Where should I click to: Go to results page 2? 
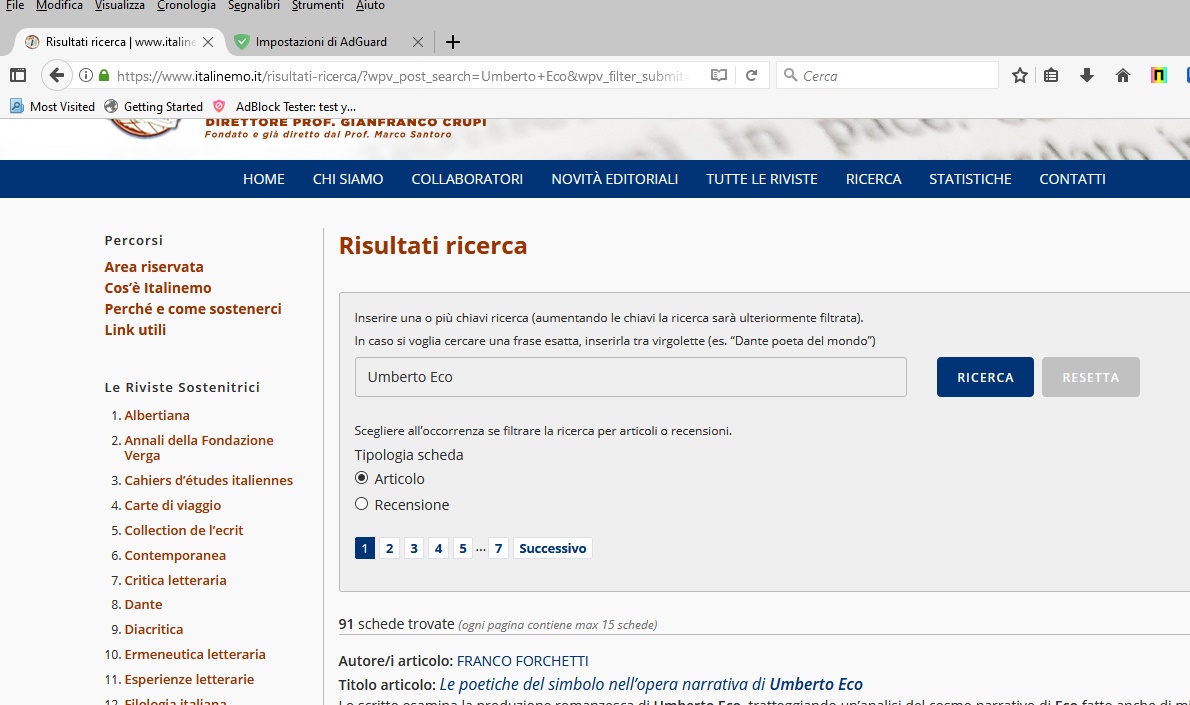click(x=389, y=548)
